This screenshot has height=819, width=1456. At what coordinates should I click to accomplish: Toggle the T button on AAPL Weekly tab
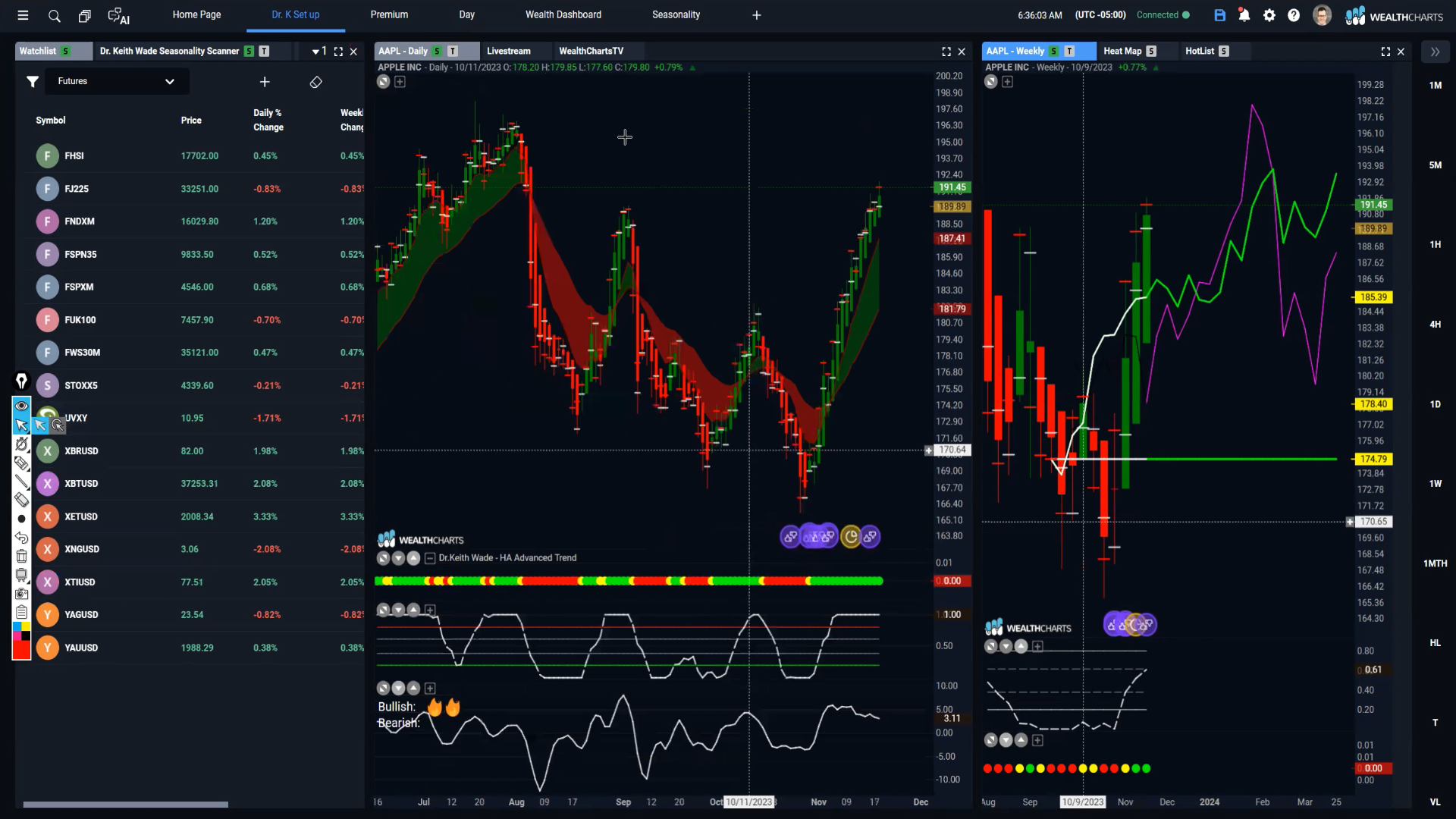1069,51
